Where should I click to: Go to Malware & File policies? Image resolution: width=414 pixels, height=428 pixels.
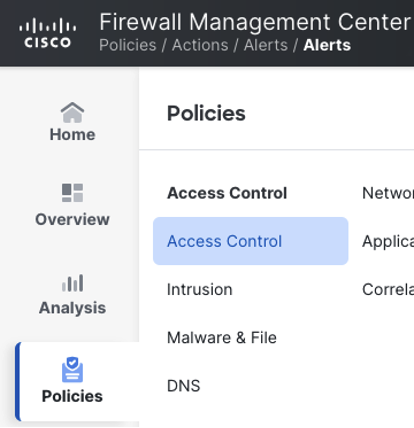222,338
